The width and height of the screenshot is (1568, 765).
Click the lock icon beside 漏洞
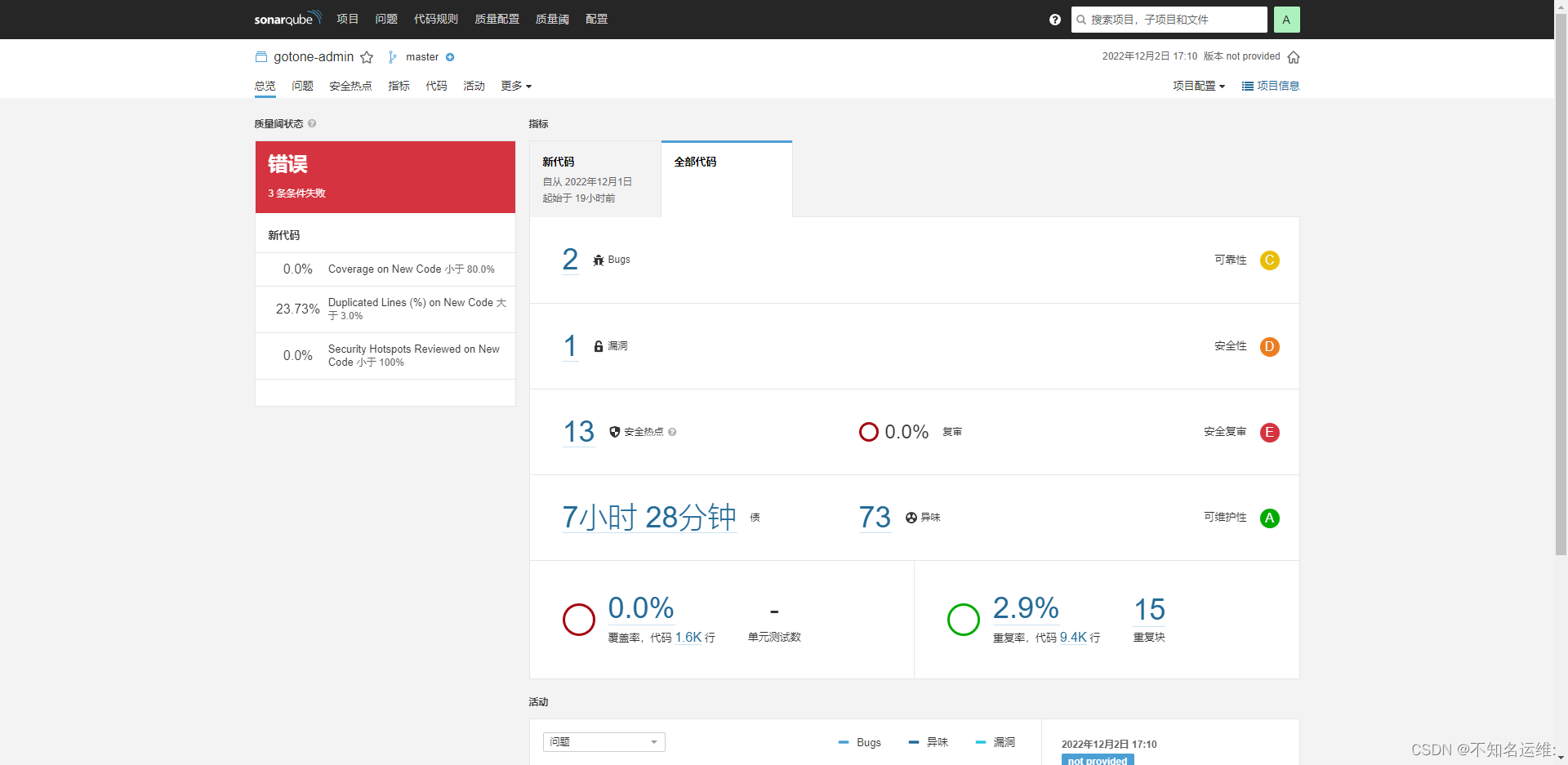point(597,345)
